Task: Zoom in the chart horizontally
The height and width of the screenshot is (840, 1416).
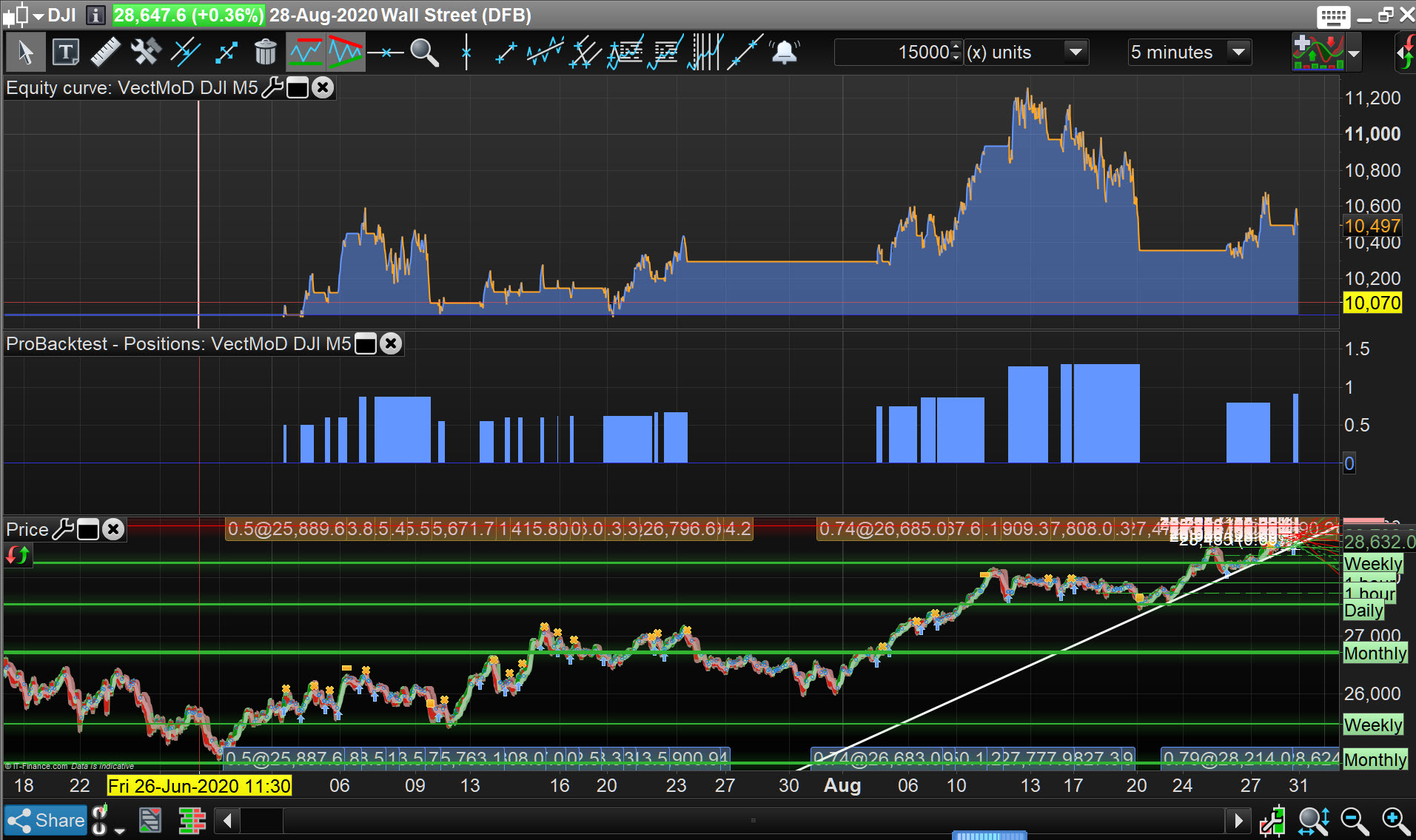Action: pyautogui.click(x=1396, y=820)
